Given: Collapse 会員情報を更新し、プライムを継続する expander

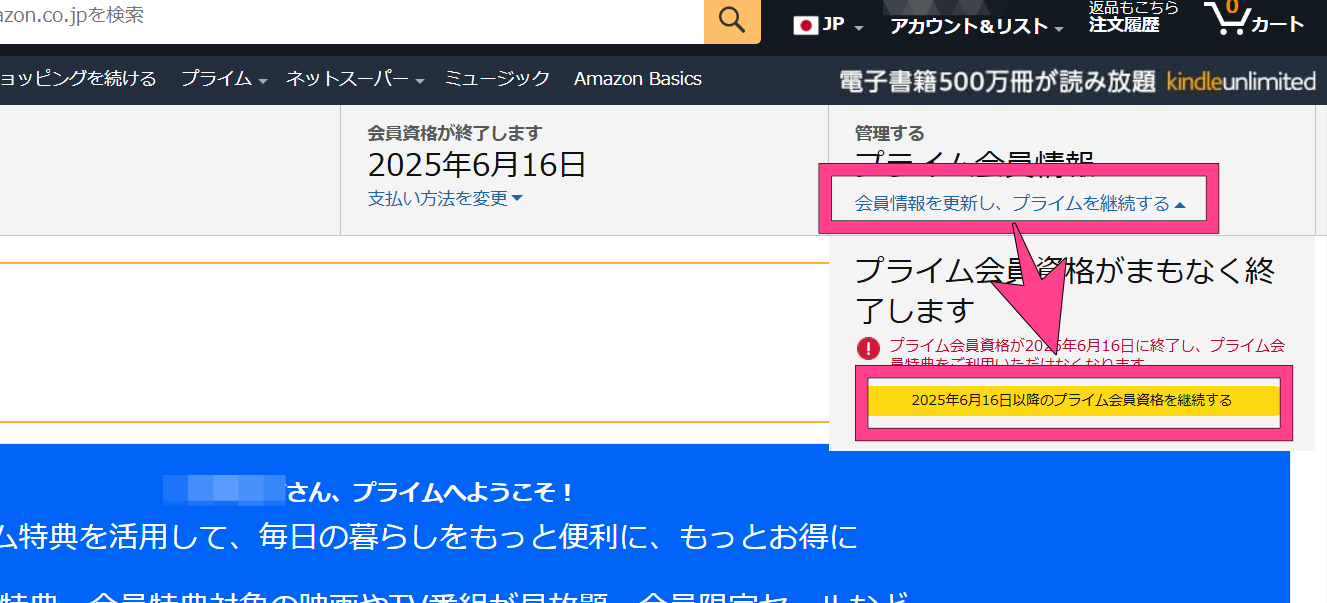Looking at the screenshot, I should (x=1020, y=204).
